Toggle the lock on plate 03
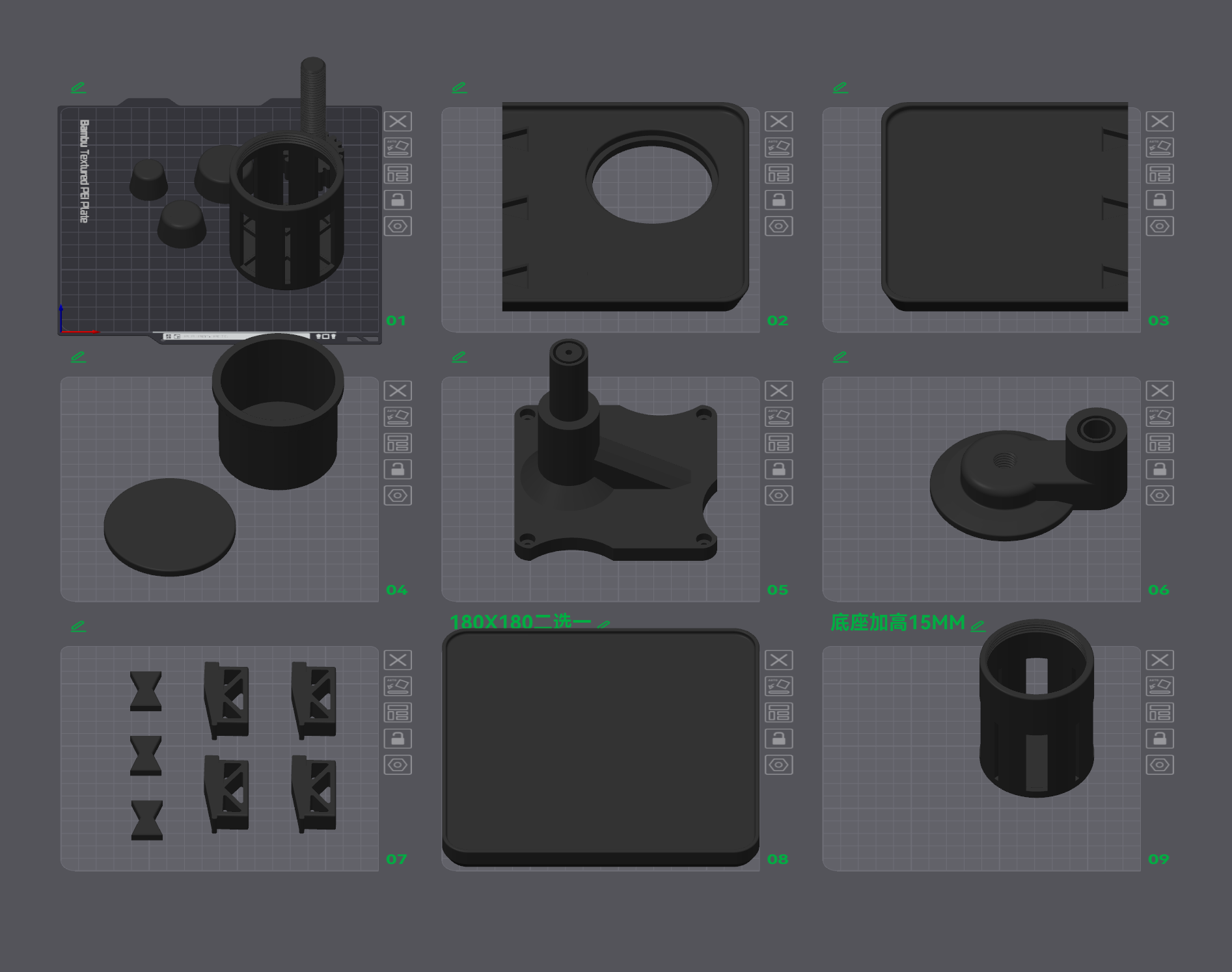Screen dimensions: 1232x972 (x=1160, y=200)
